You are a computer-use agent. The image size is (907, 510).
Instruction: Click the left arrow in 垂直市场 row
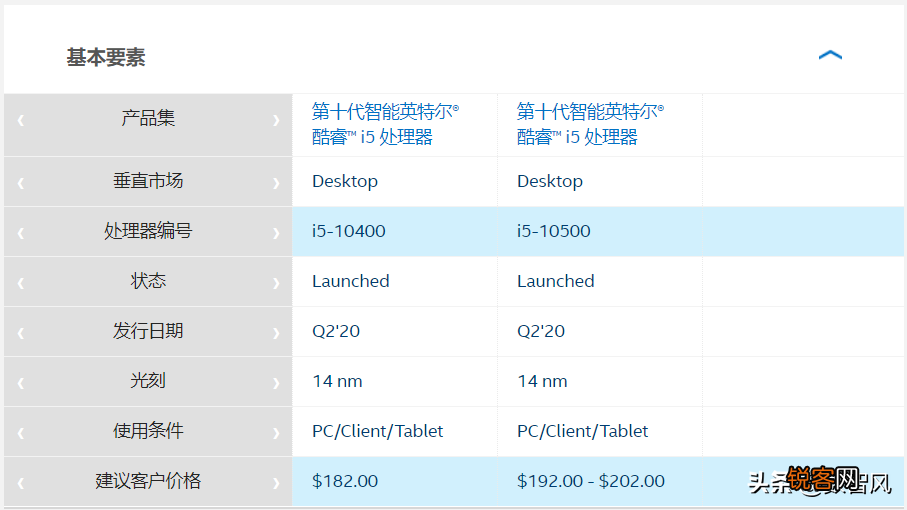coord(21,183)
